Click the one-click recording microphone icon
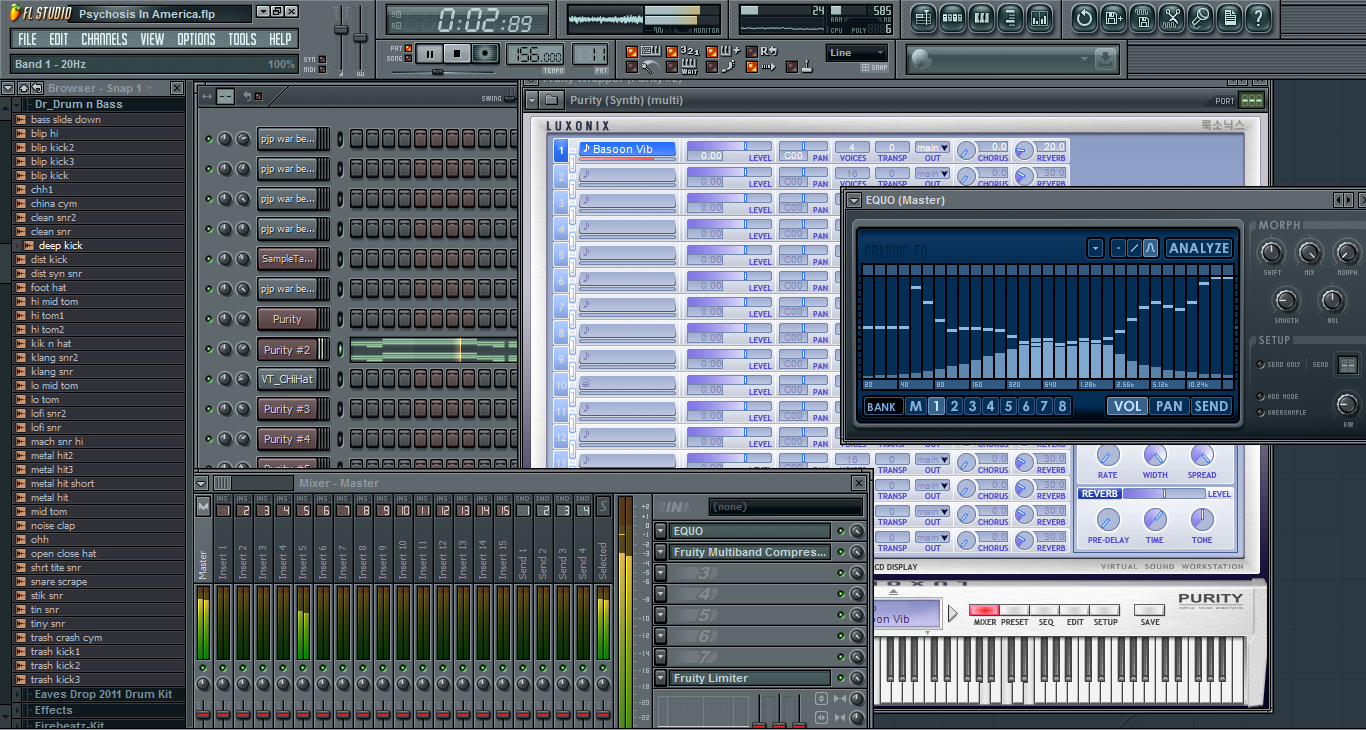The width and height of the screenshot is (1366, 730). point(1200,18)
